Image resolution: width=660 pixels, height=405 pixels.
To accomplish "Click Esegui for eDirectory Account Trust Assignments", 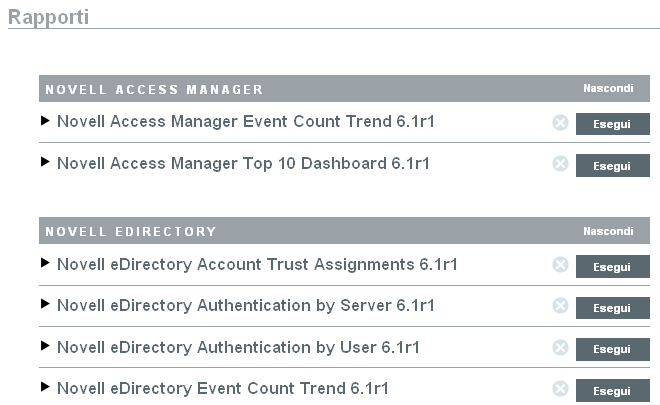I will [x=612, y=266].
